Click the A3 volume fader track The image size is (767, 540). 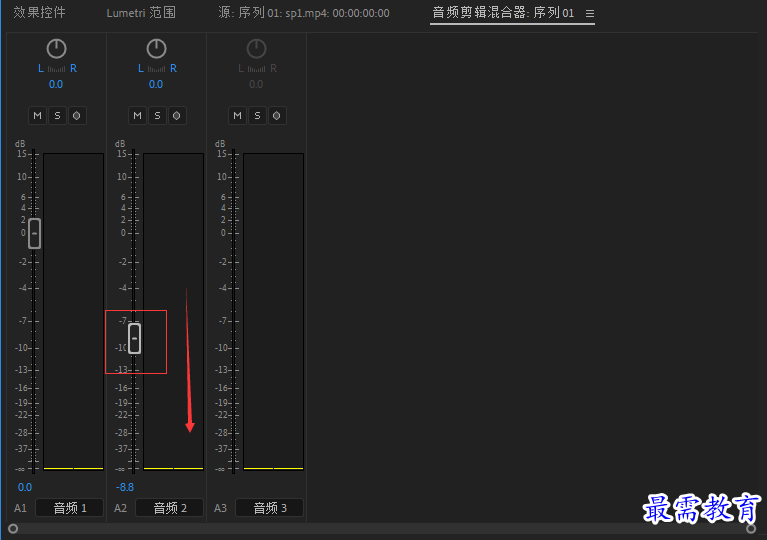(234, 311)
